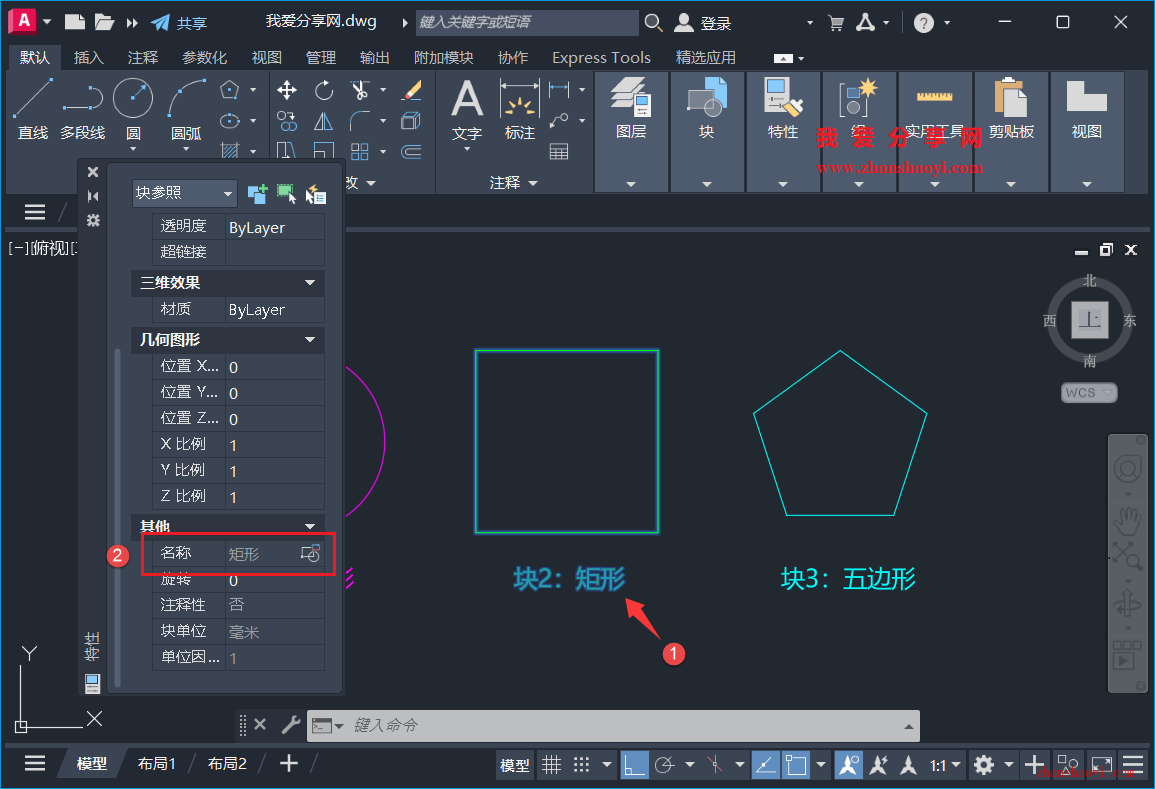
Task: Click Quick Select icon in properties palette
Action: coord(315,194)
